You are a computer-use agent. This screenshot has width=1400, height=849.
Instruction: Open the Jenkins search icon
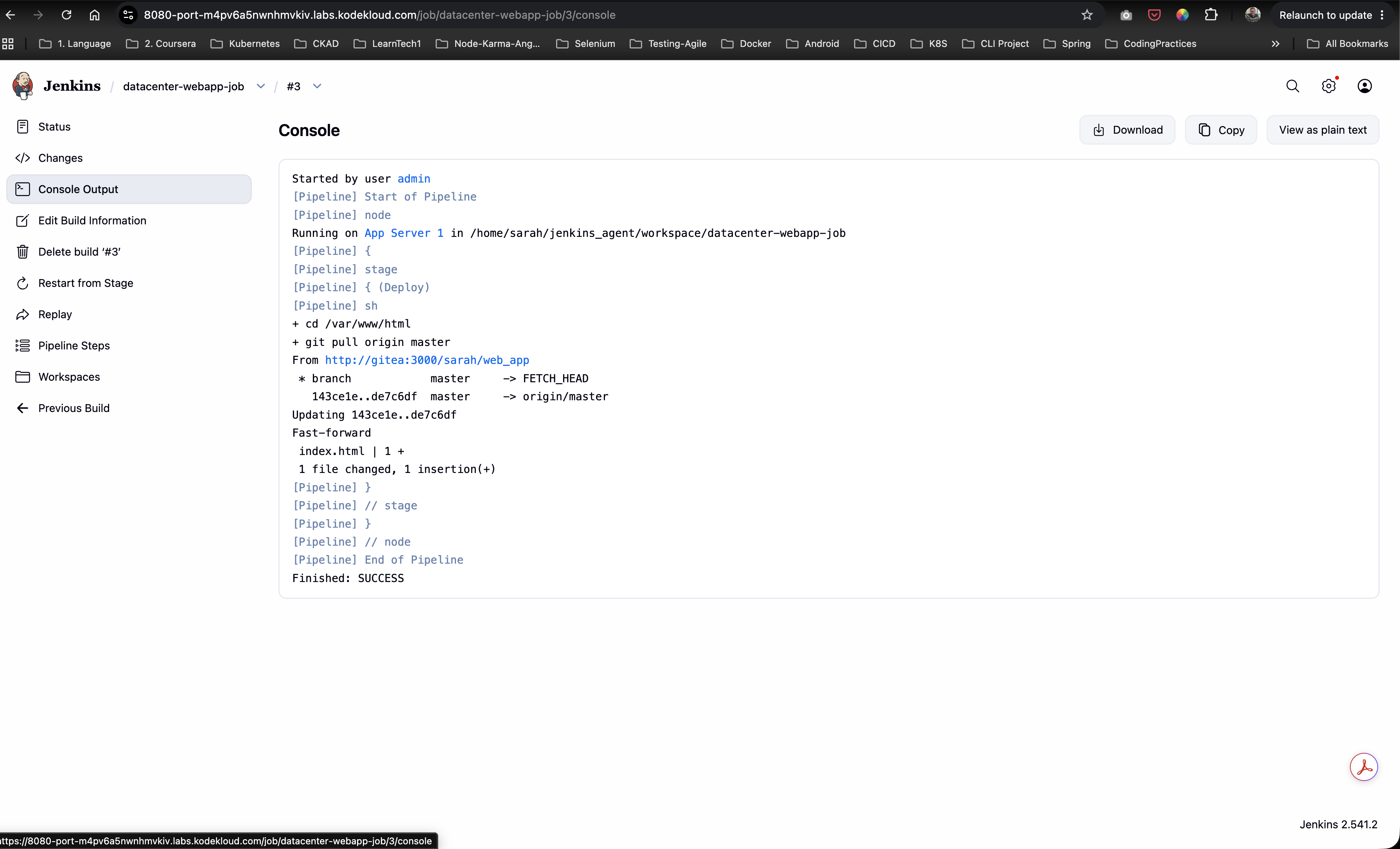coord(1292,86)
